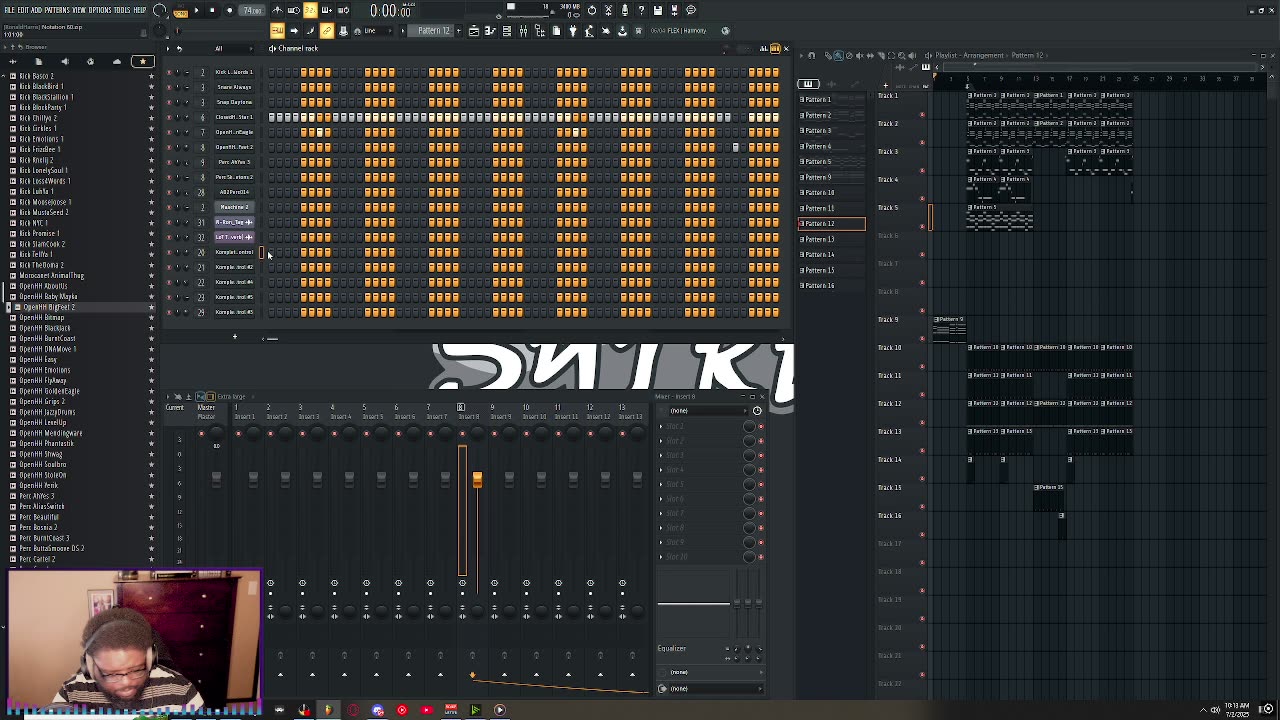
Task: Mute the Maschine 2 channel
Action: pyautogui.click(x=168, y=207)
